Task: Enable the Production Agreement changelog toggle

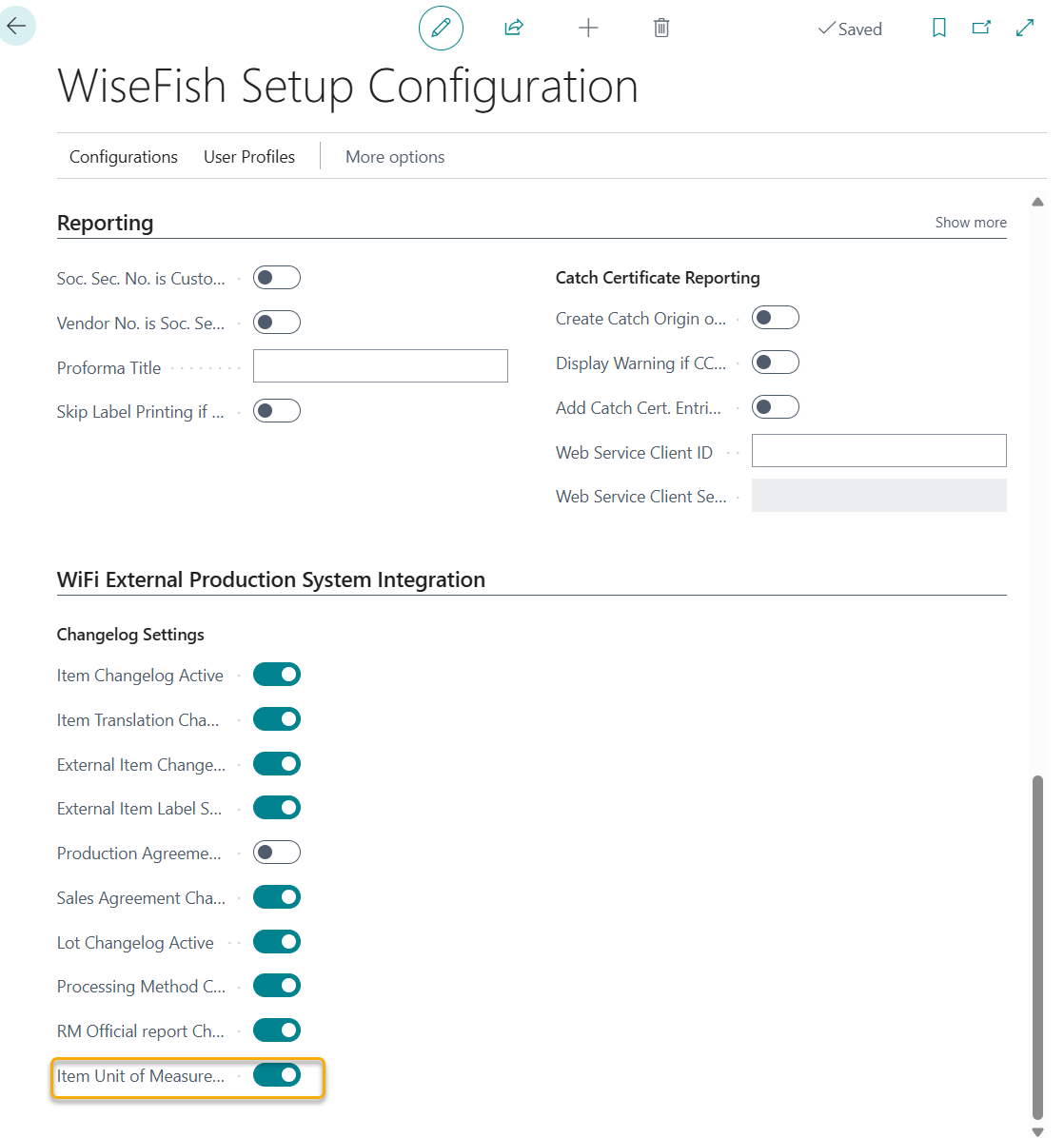Action: coord(277,853)
